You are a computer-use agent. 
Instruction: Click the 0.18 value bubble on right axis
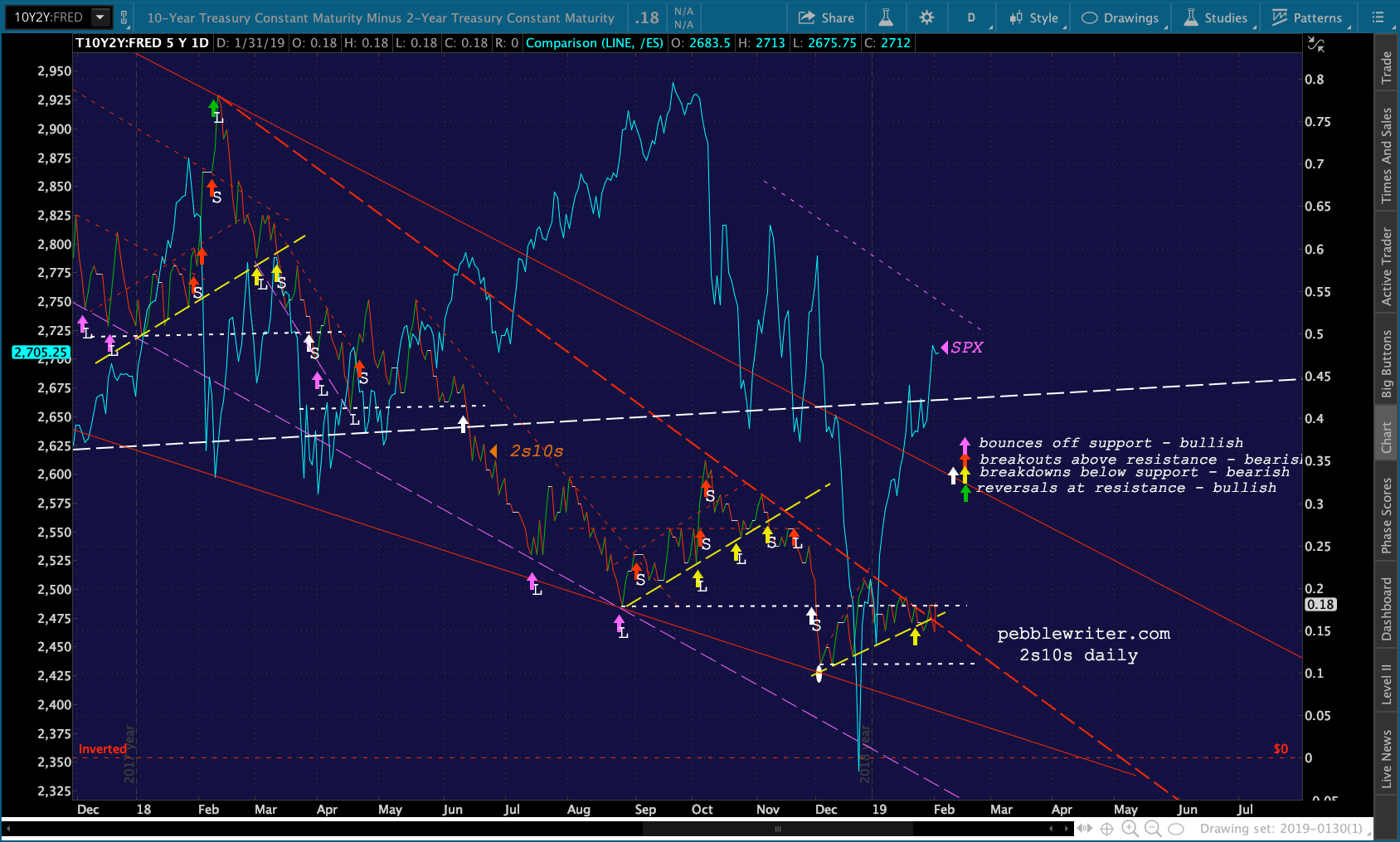click(1320, 605)
